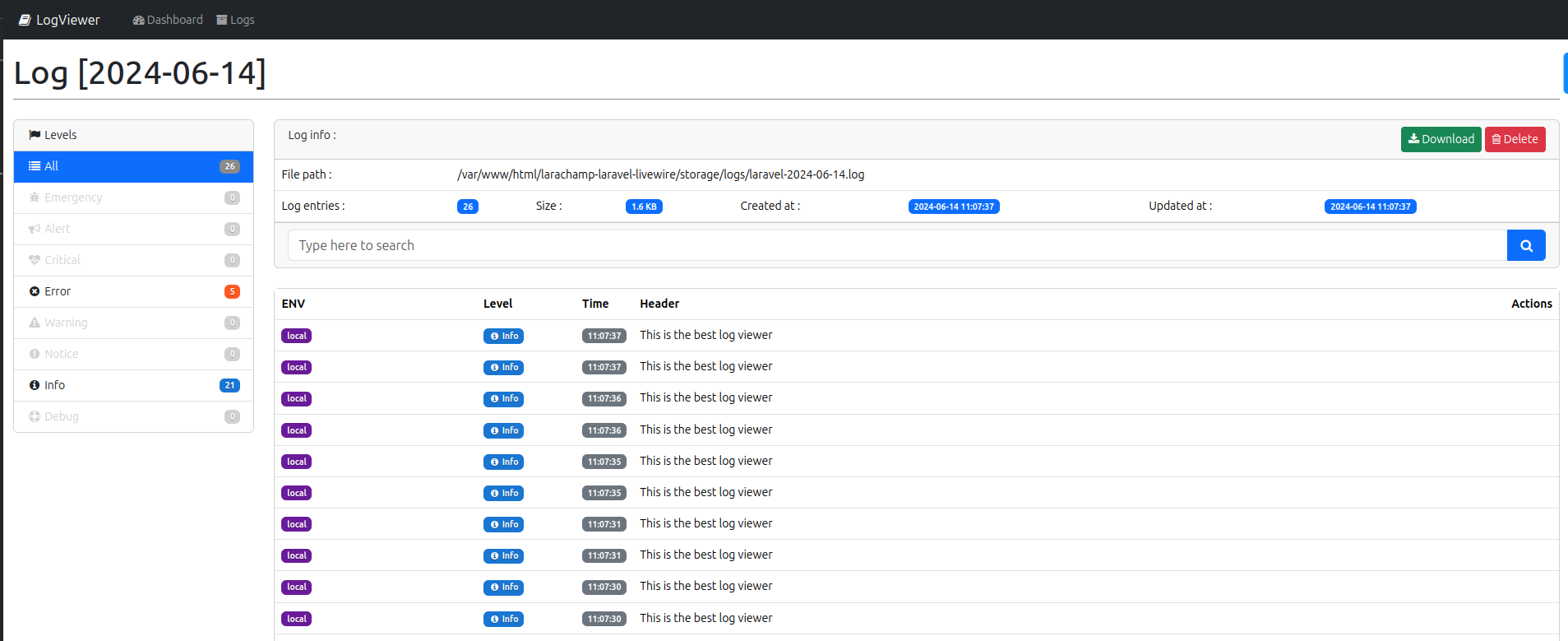Click the first 11:07:37 row's local badge
This screenshot has width=1568, height=641.
point(297,336)
